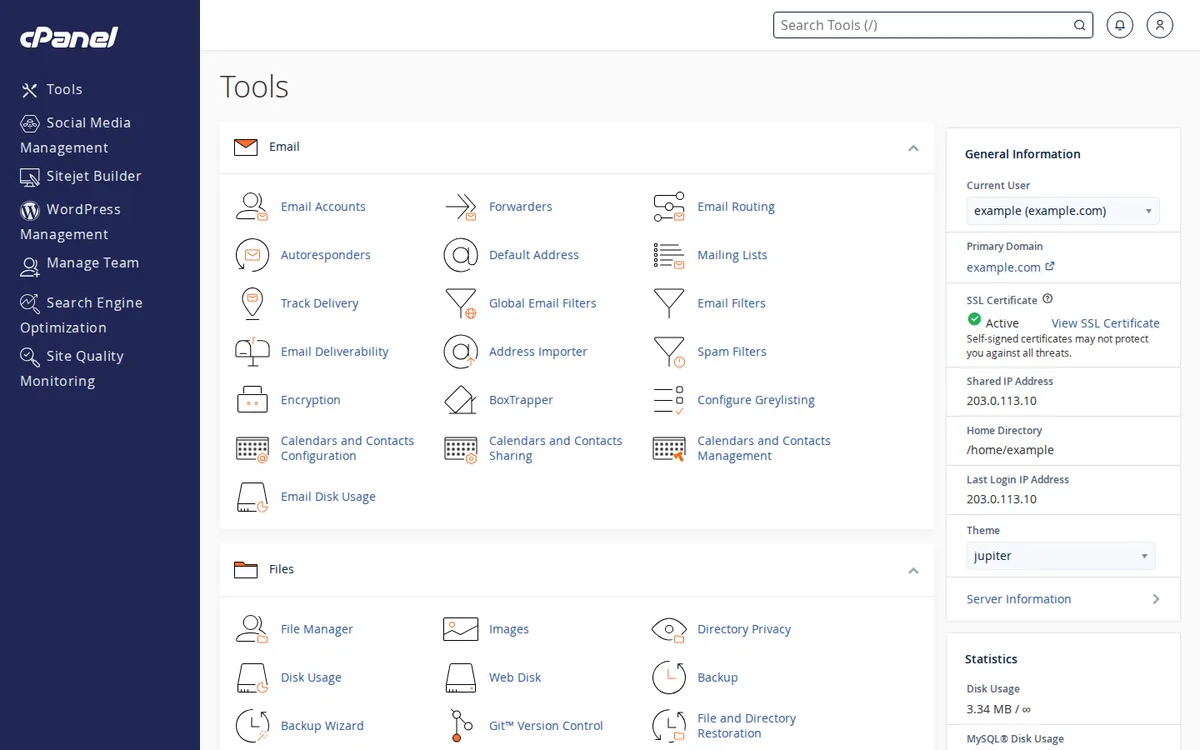Open the BoxTrapper icon
Viewport: 1200px width, 750px height.
460,400
